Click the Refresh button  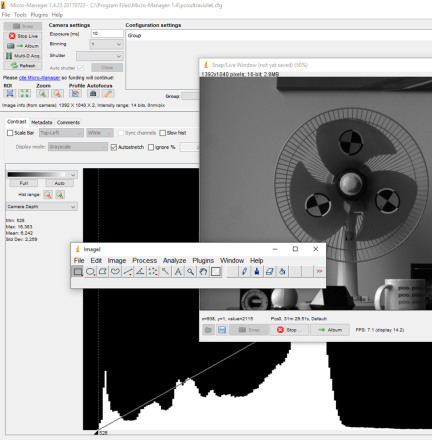[23, 66]
